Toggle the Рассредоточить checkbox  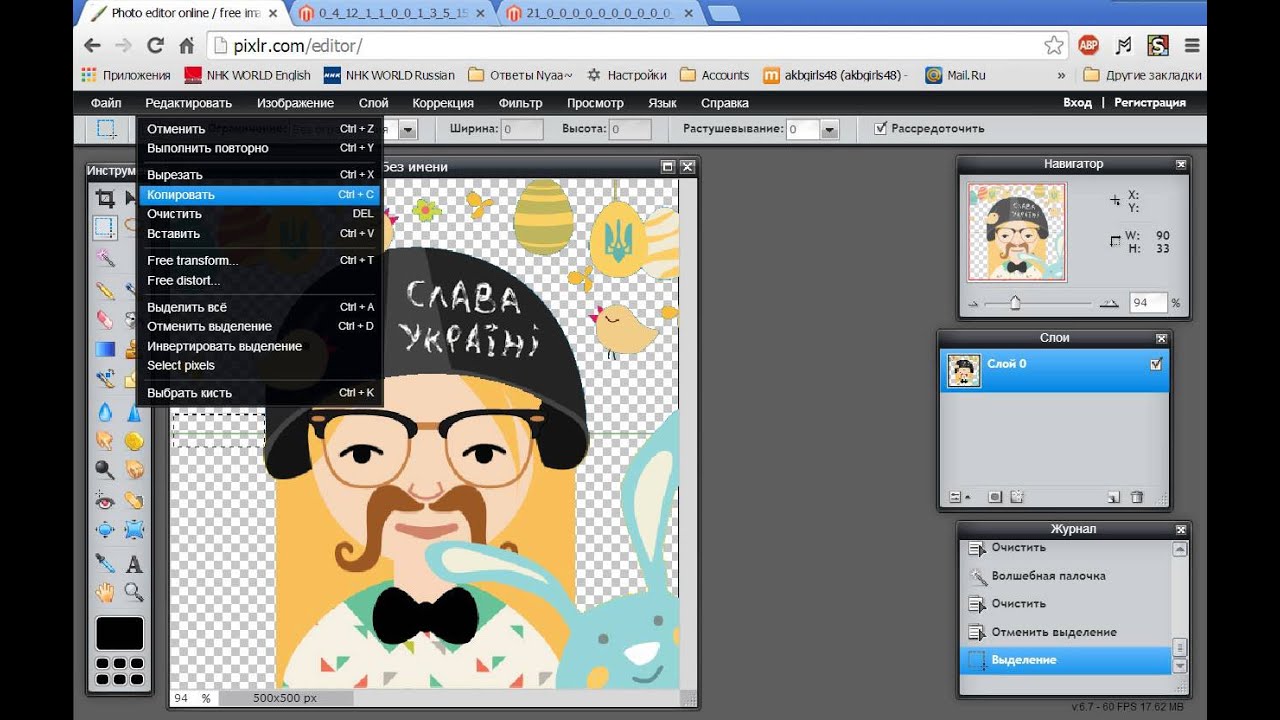point(881,129)
